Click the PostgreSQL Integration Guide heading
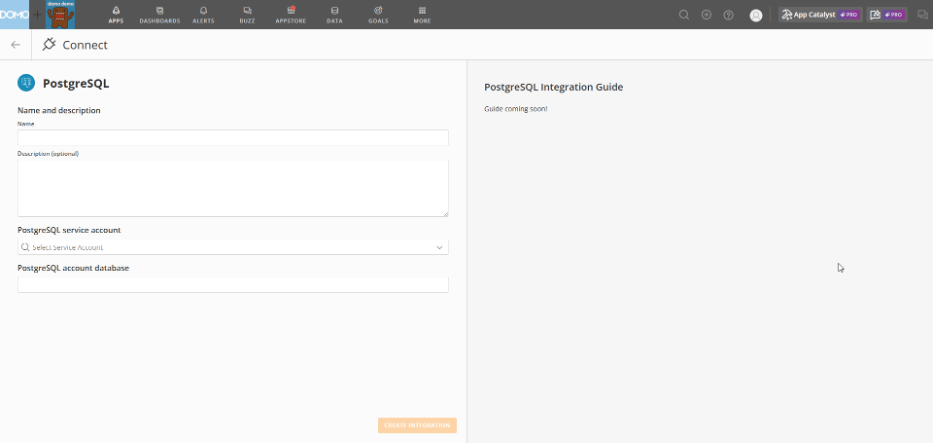The width and height of the screenshot is (934, 444). 553,87
